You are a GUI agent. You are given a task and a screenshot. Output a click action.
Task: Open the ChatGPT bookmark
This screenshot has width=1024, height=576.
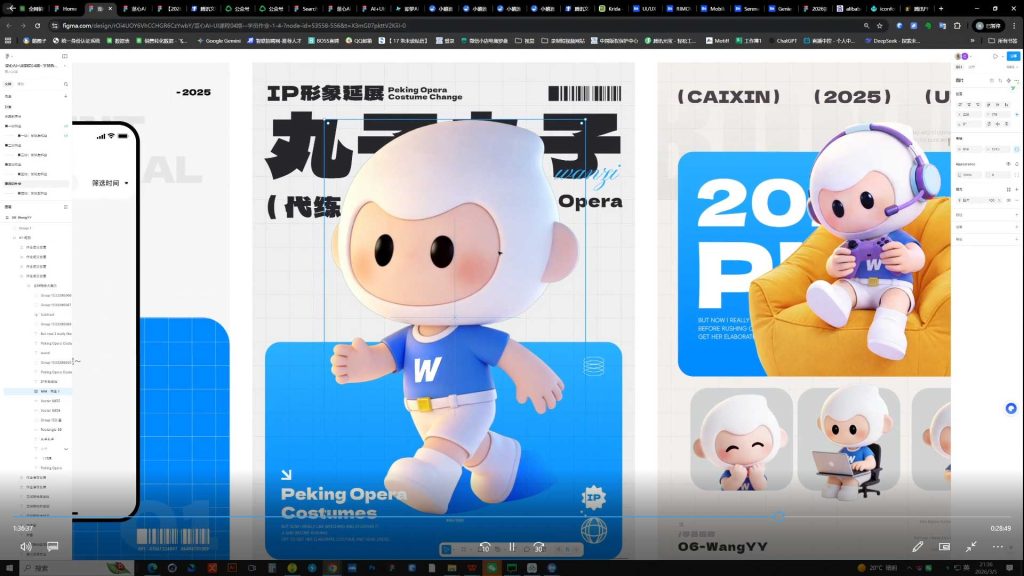coord(782,40)
